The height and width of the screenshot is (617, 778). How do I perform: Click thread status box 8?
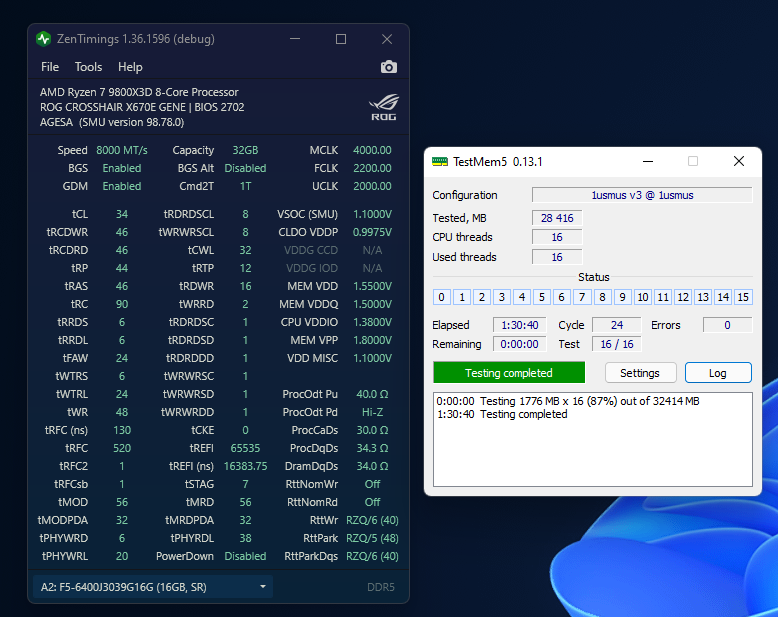(602, 297)
